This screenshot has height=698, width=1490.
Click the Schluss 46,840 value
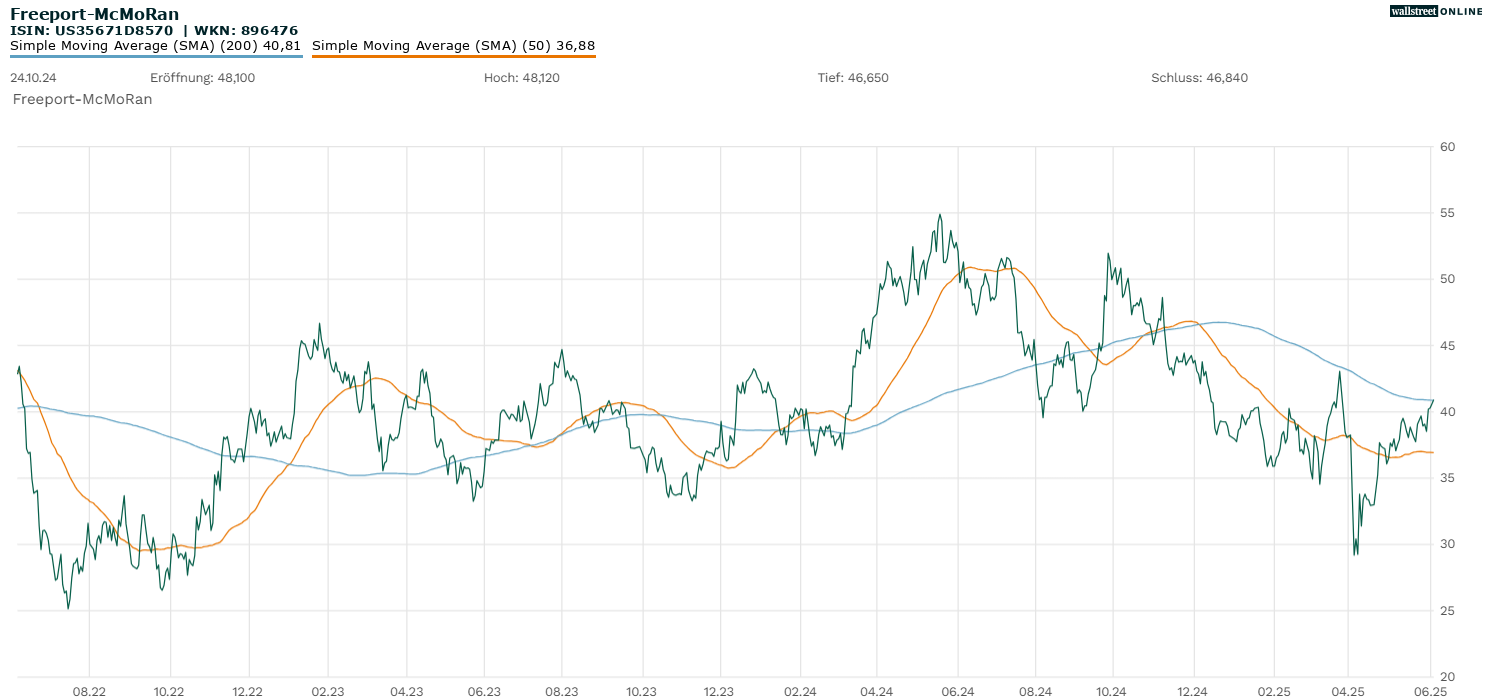pyautogui.click(x=1199, y=78)
